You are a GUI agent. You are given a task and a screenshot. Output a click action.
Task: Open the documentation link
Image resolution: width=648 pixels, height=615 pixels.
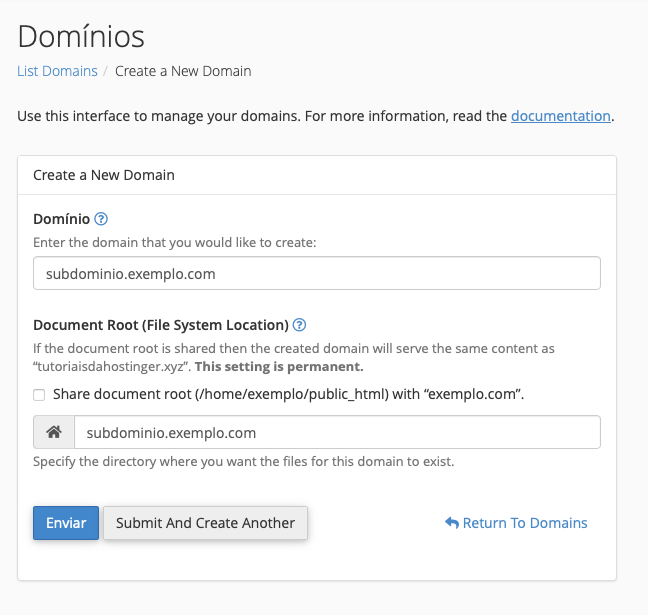pyautogui.click(x=560, y=116)
